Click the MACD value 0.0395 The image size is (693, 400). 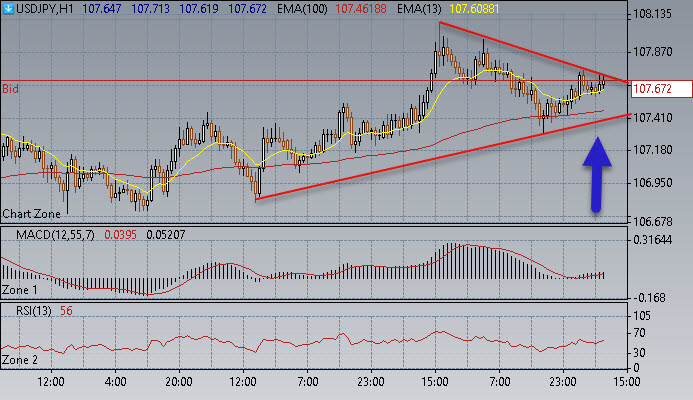[x=120, y=235]
